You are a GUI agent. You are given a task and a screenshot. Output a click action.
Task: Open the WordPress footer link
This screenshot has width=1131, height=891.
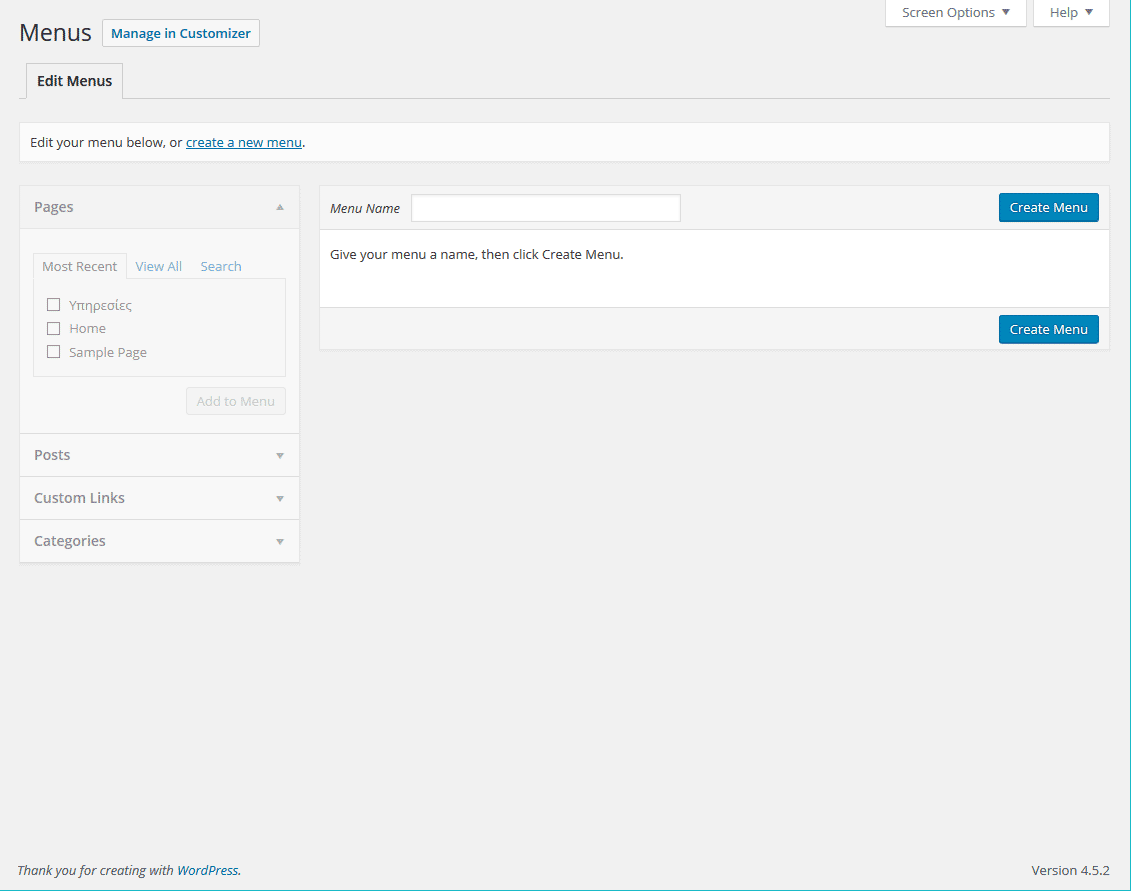208,870
